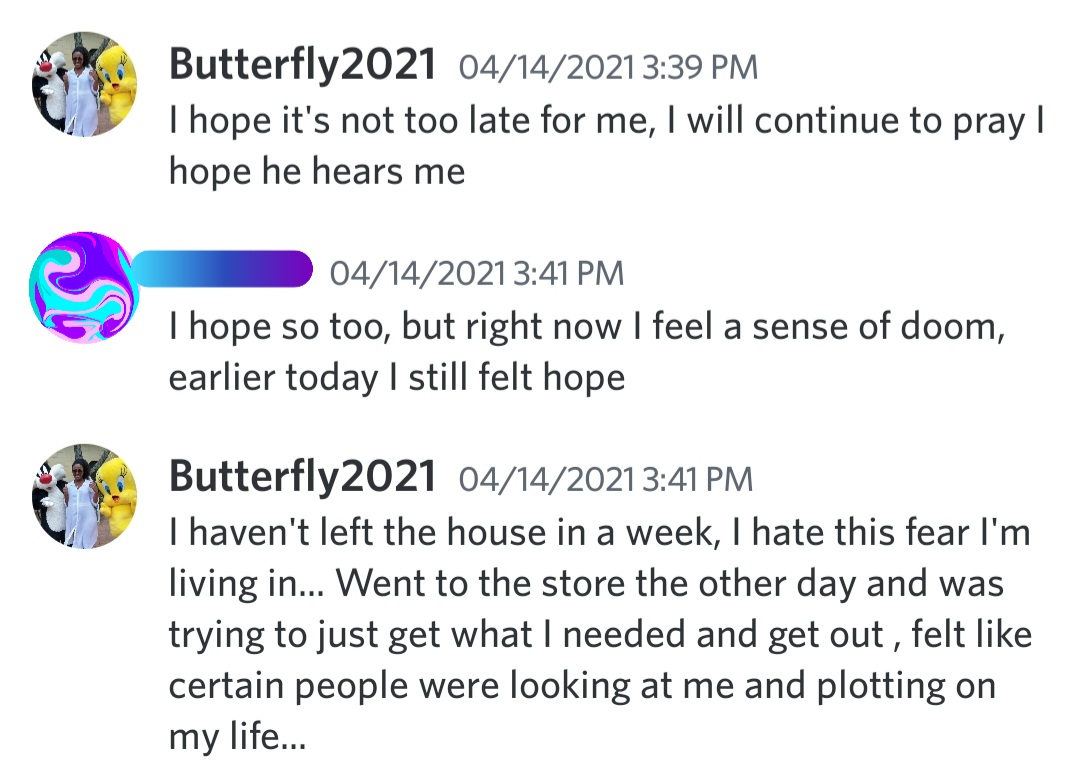The image size is (1080, 765).
Task: Click the 3:41 PM timestamp on Butterfly2021's second message
Action: [605, 479]
